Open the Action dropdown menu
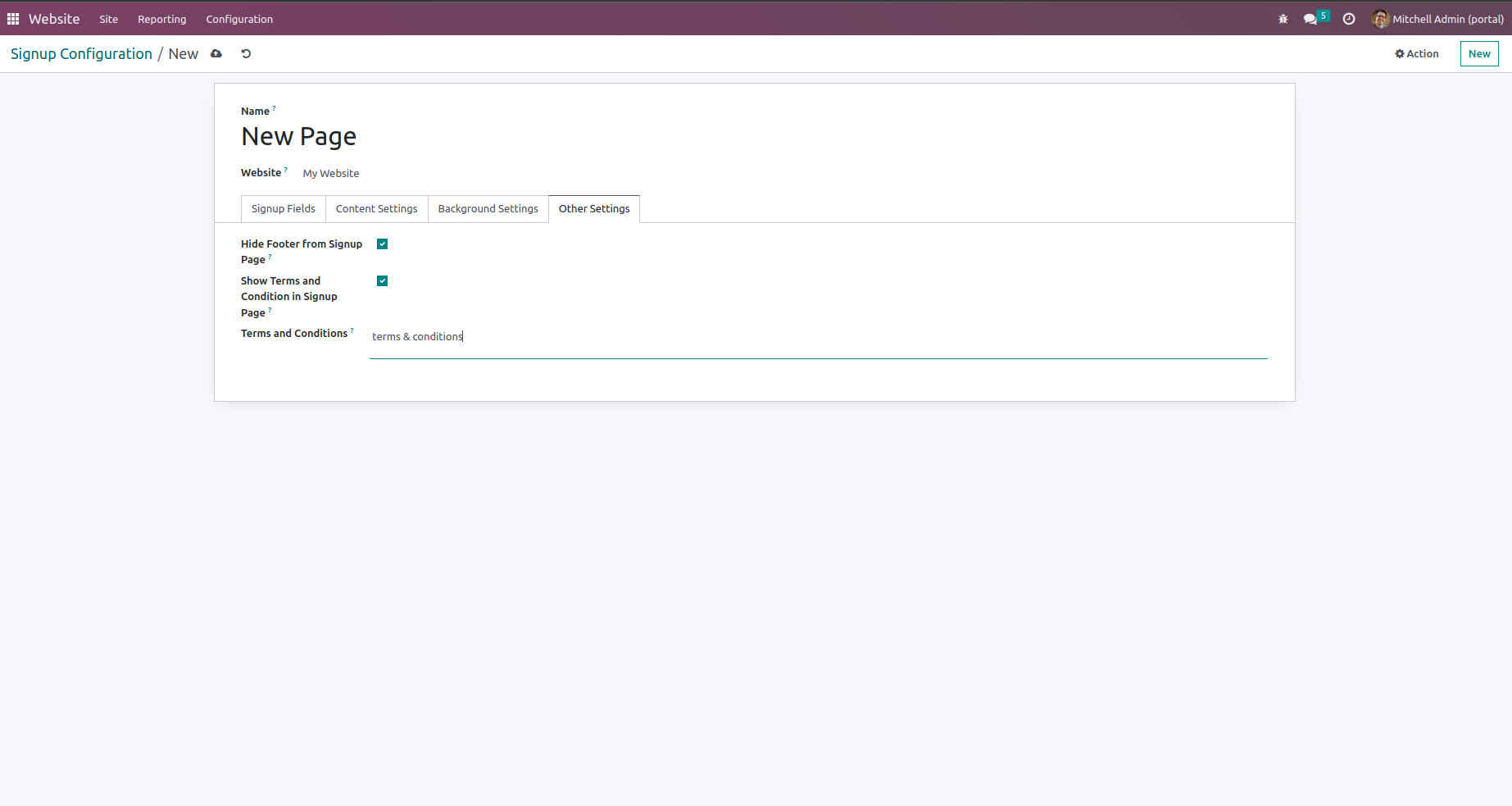The width and height of the screenshot is (1512, 806). (x=1417, y=54)
